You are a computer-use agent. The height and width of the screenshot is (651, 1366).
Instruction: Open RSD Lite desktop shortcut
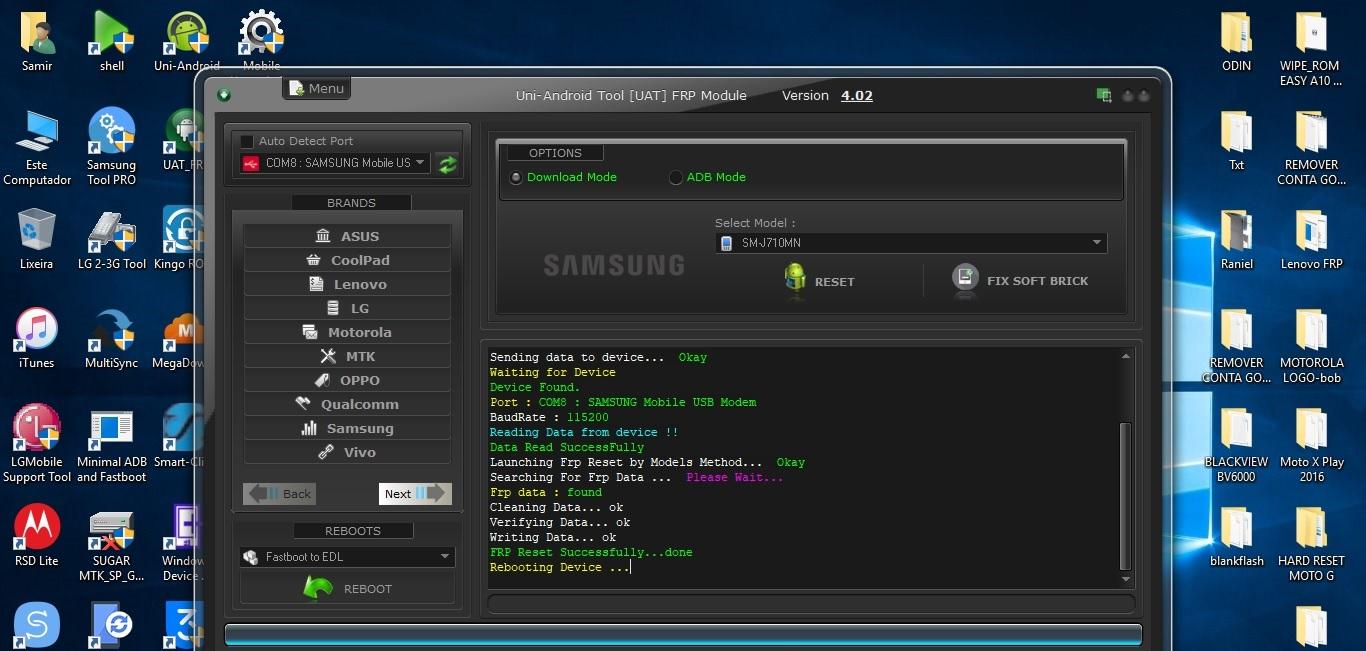click(37, 536)
